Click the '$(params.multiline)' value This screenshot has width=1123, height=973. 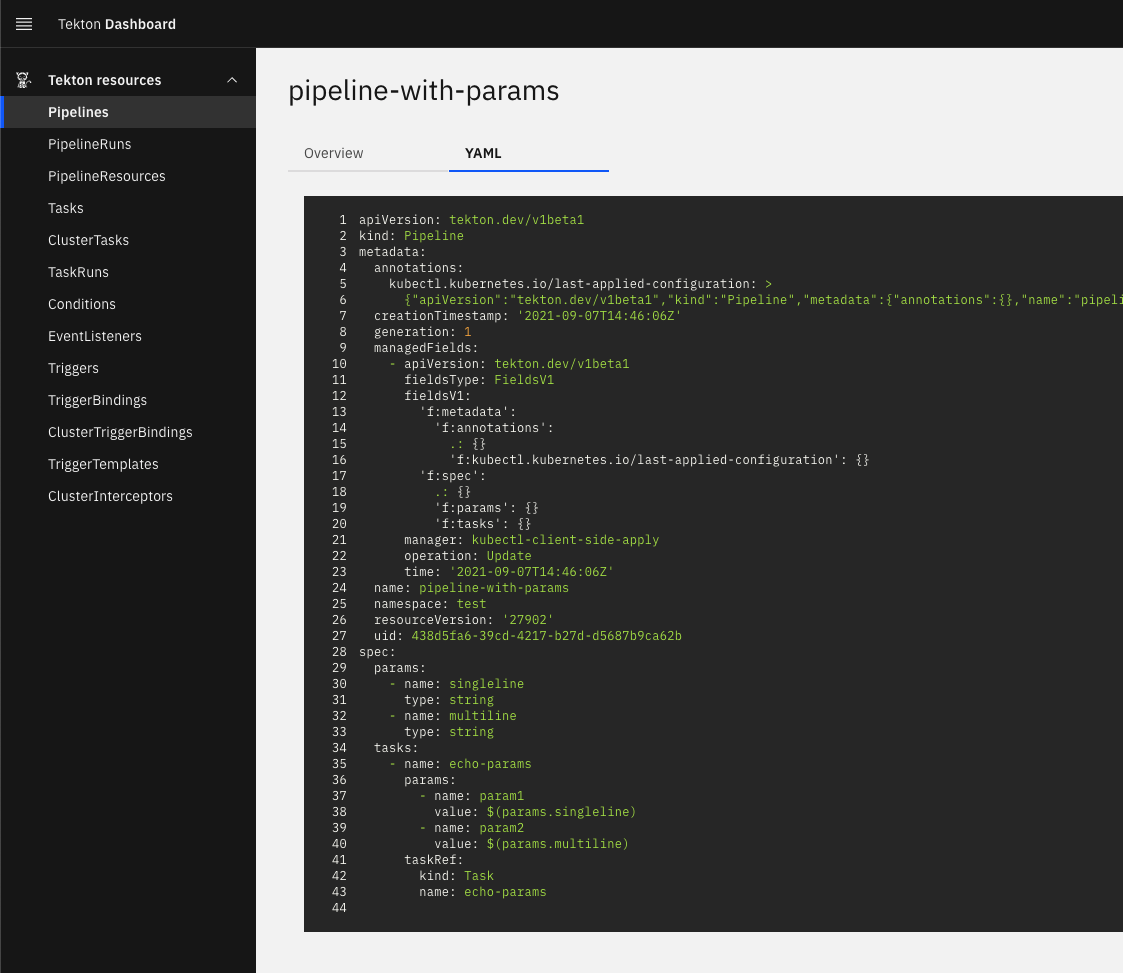point(557,844)
